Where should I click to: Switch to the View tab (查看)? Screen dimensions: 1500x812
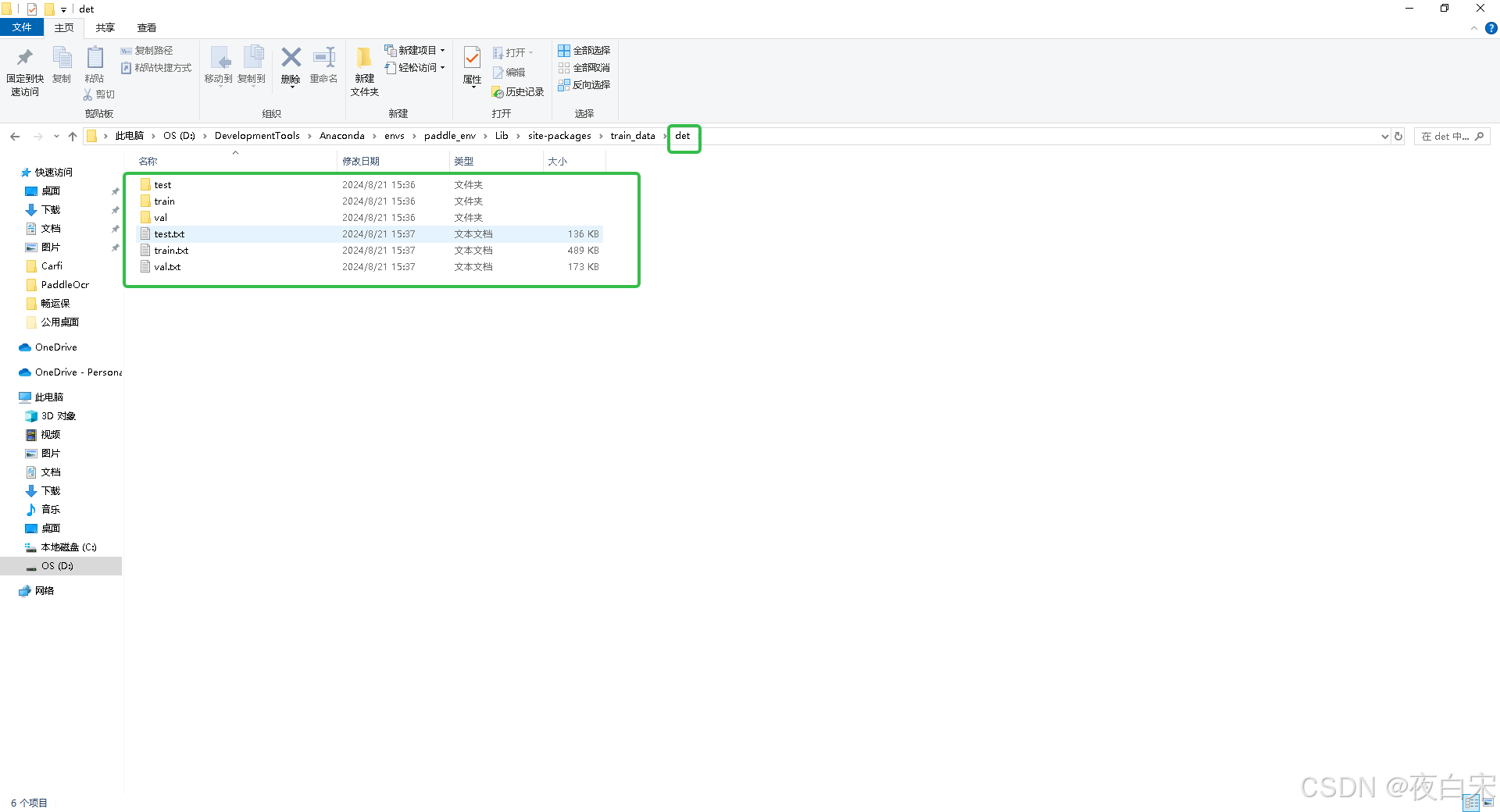[147, 28]
